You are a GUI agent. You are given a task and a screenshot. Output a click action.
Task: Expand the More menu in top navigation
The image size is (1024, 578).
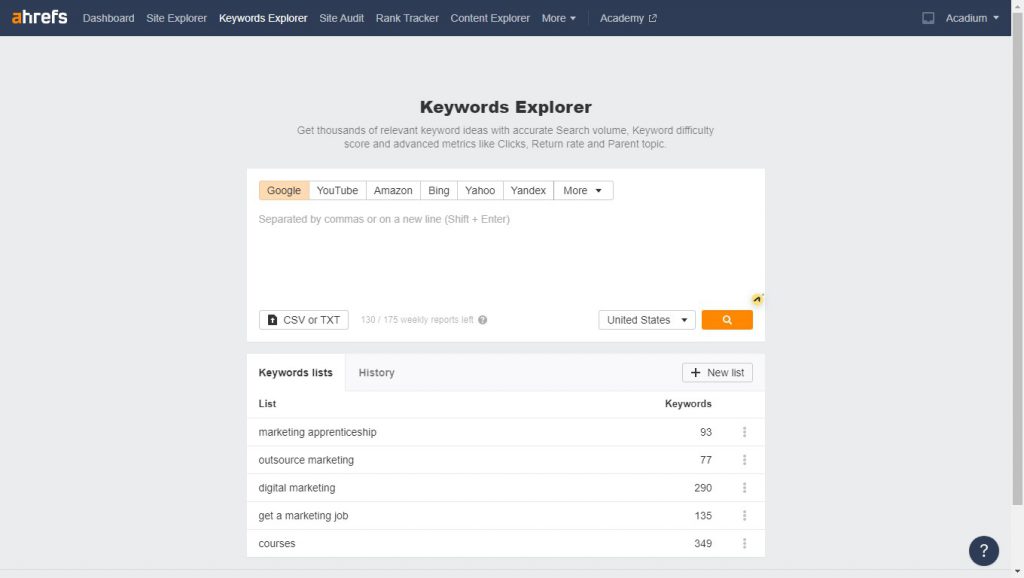558,18
